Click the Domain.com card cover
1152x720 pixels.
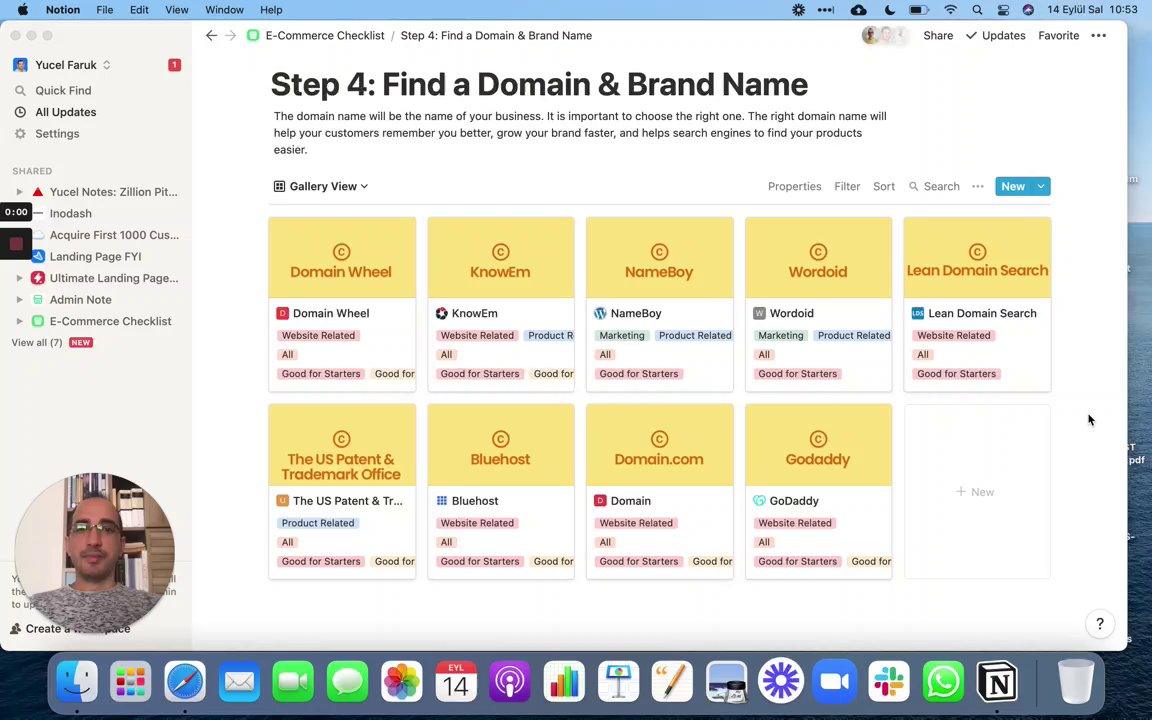click(659, 445)
